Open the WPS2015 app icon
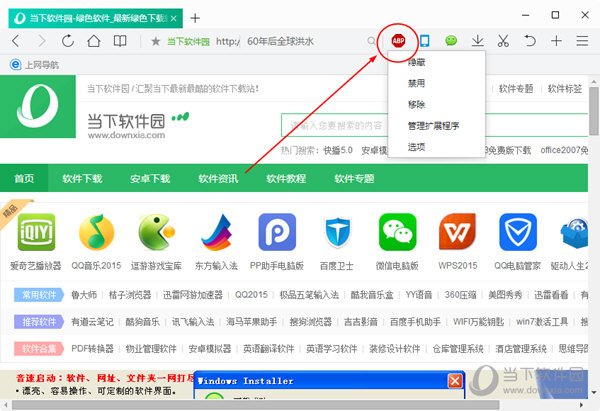This screenshot has width=600, height=411. (457, 232)
